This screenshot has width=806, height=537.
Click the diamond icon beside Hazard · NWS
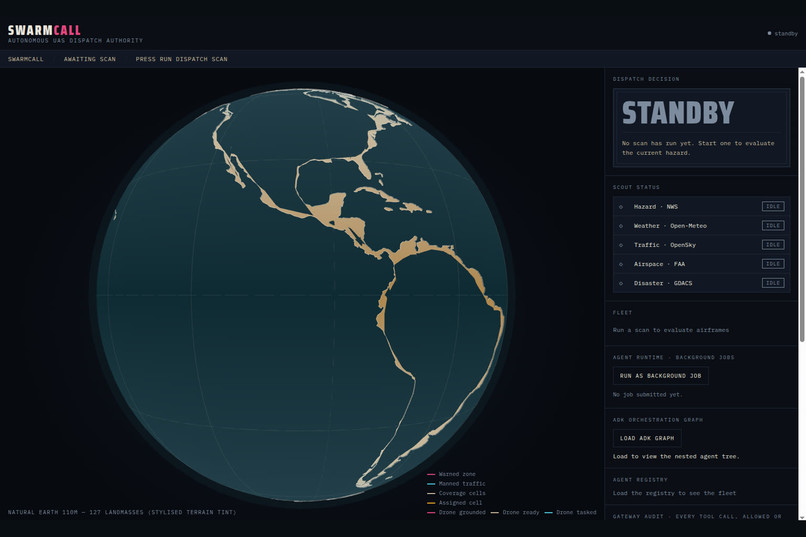click(620, 207)
